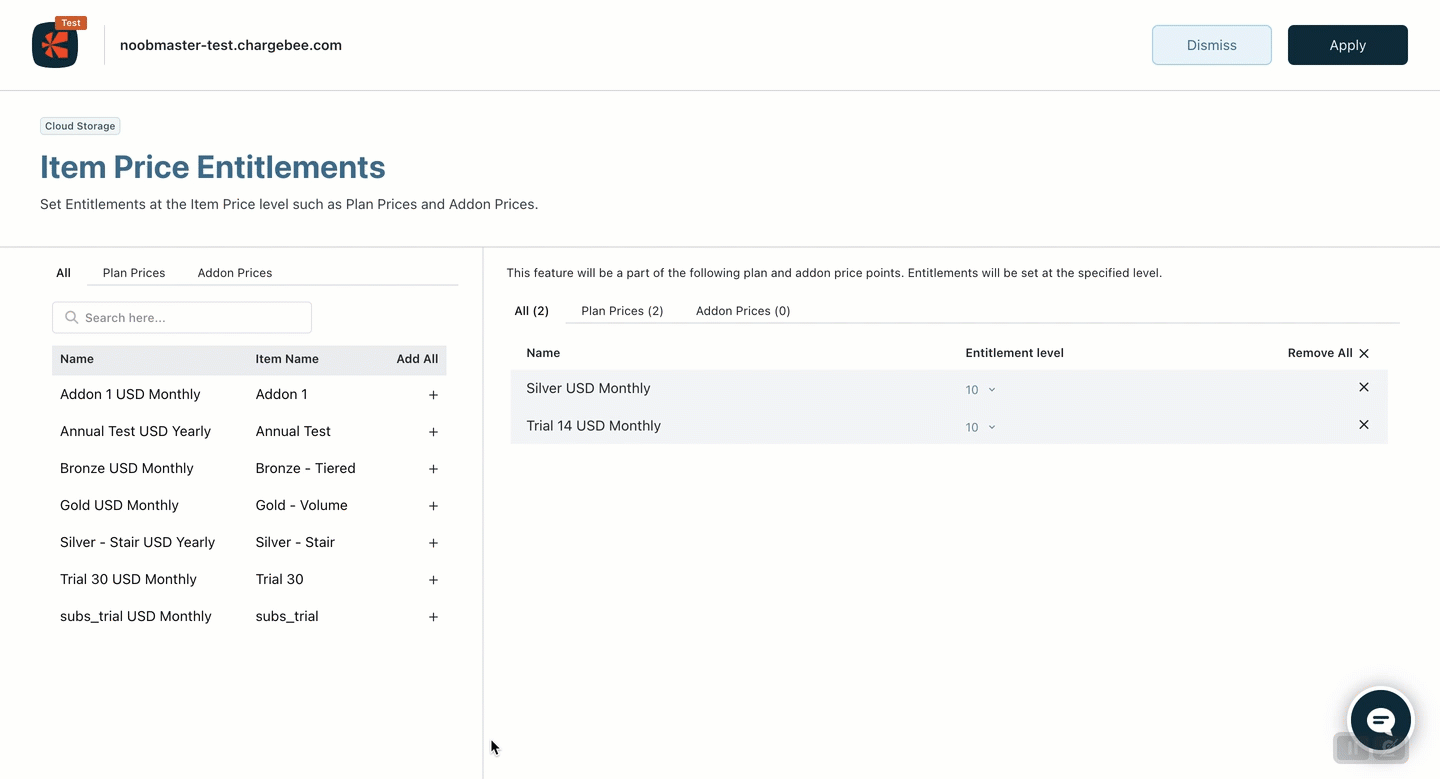This screenshot has width=1440, height=779.
Task: Add Gold USD Monthly using plus icon
Action: point(433,506)
